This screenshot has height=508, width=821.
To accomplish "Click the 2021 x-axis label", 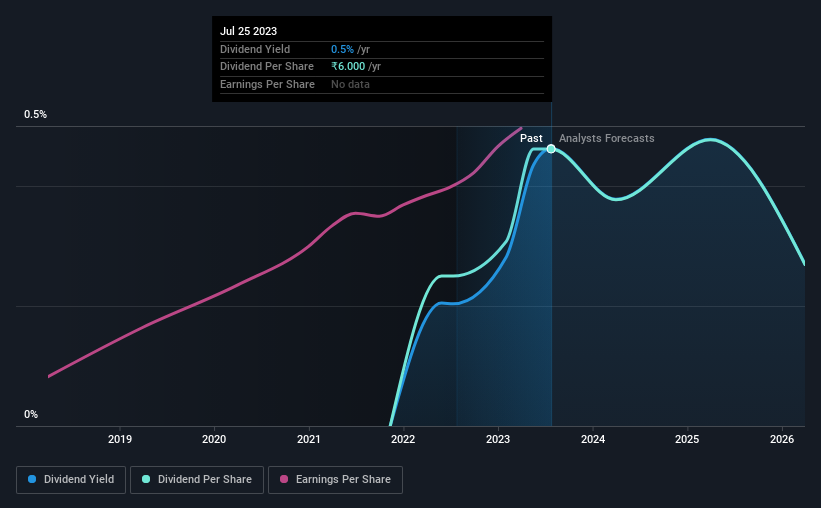I will (x=309, y=439).
